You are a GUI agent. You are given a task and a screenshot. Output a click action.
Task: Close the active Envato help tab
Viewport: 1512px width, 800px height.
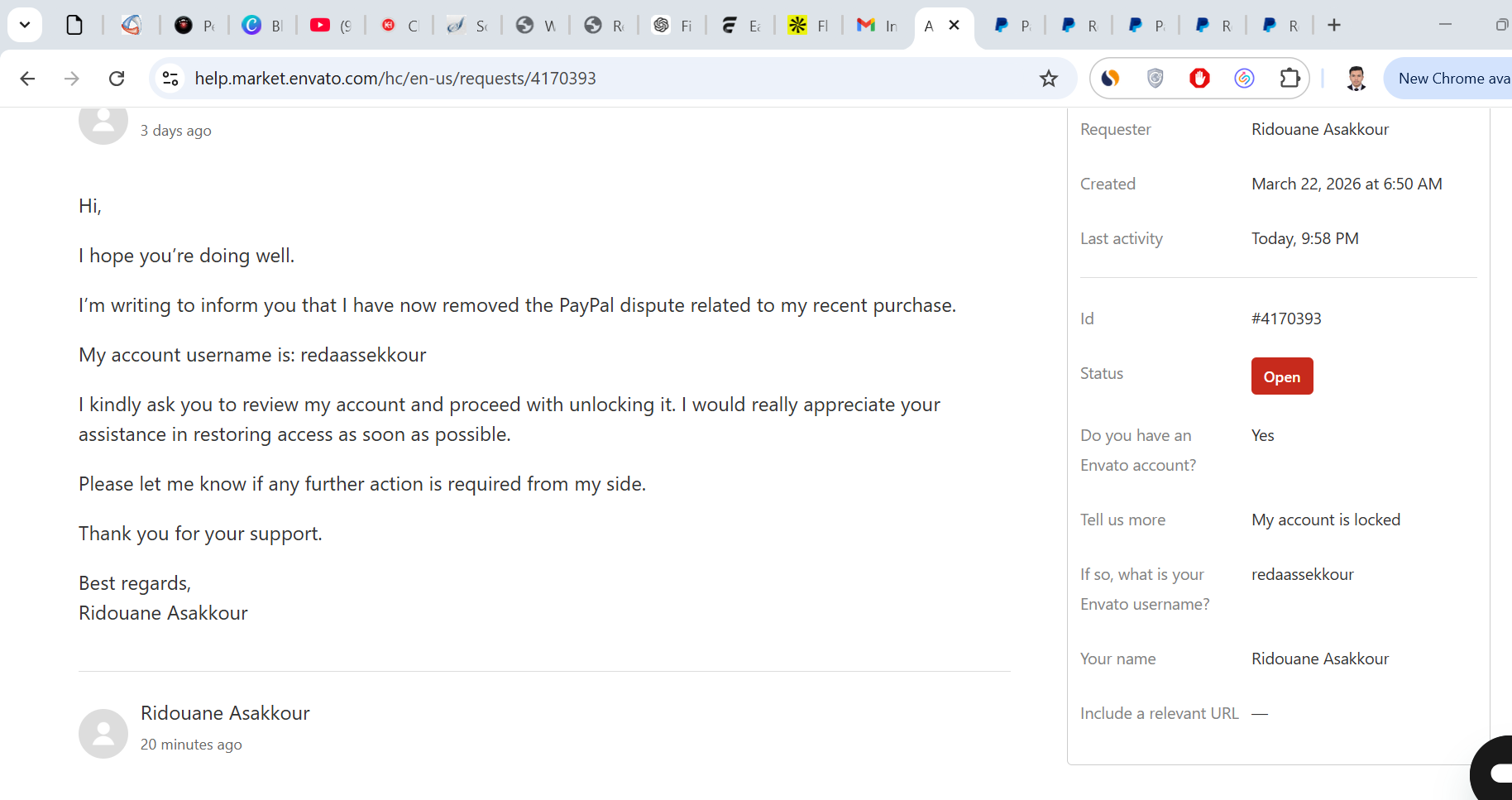point(954,26)
